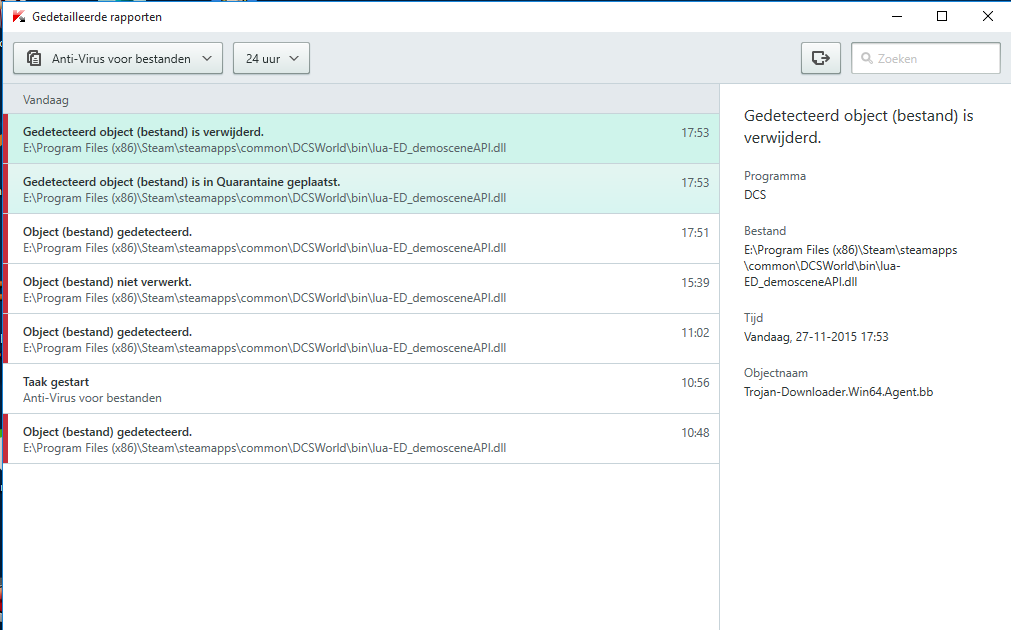Click the 'Vandaag, 27-11-2015 17:53' time value
The width and height of the screenshot is (1011, 630).
(816, 337)
